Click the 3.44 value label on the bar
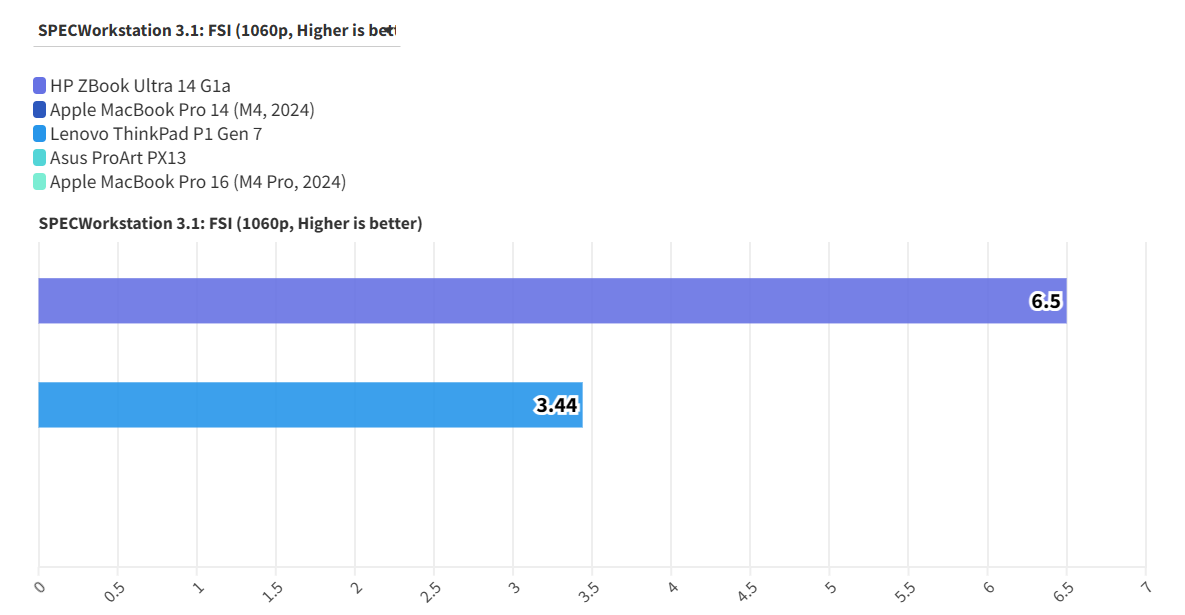The width and height of the screenshot is (1185, 615). tap(557, 405)
